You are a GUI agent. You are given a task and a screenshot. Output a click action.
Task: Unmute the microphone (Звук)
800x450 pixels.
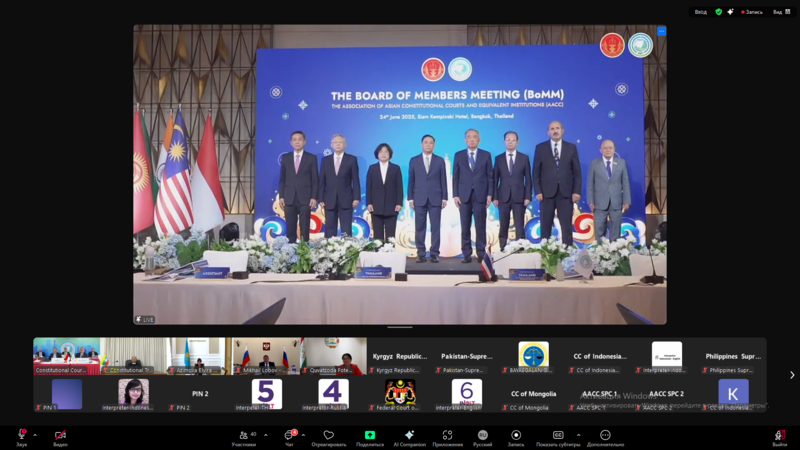(x=21, y=436)
